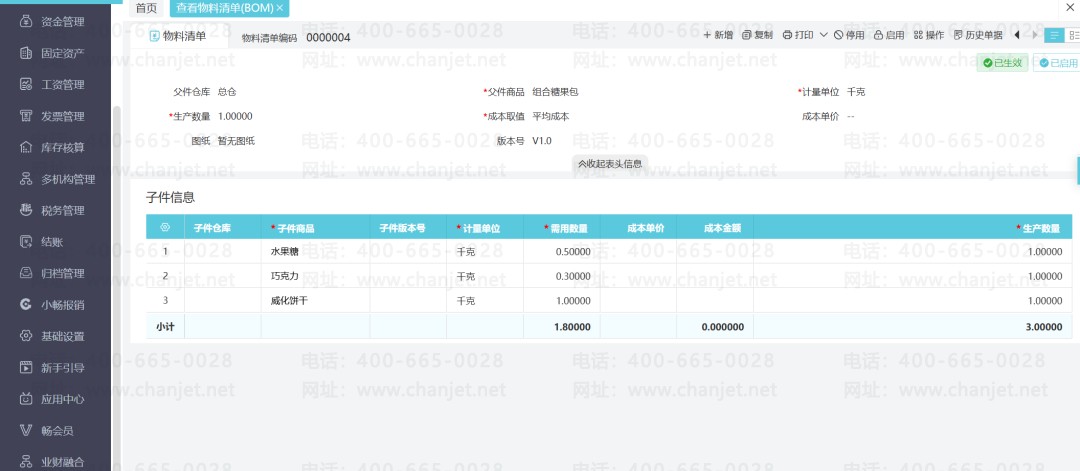Click the 已启用 status badge
The width and height of the screenshot is (1080, 471).
coord(1057,63)
